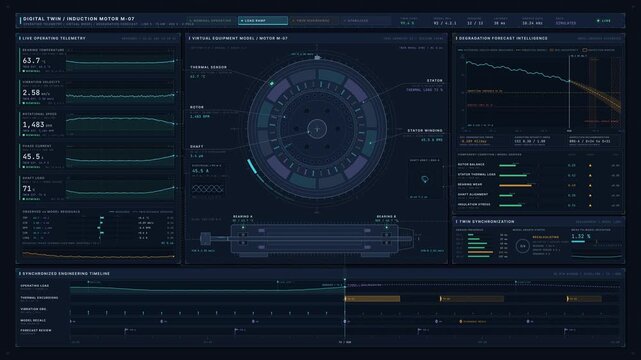The height and width of the screenshot is (360, 641).
Task: Open the Phase Current 45.5 reading
Action: [x=32, y=157]
